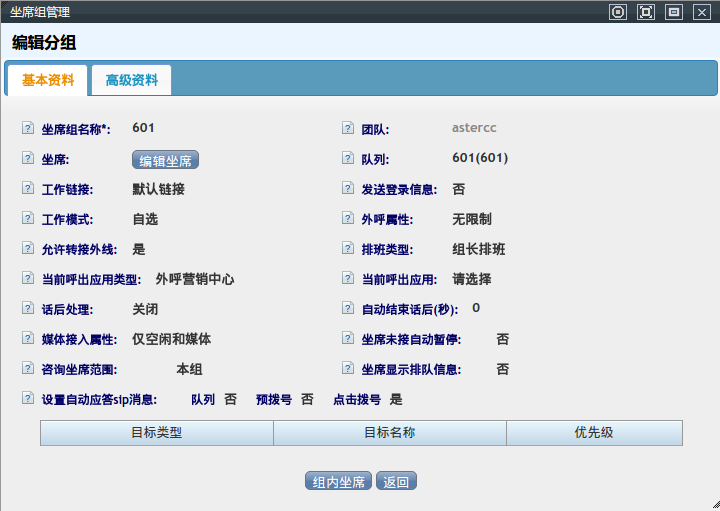
Task: Click the round stop icon in title bar
Action: [x=618, y=12]
